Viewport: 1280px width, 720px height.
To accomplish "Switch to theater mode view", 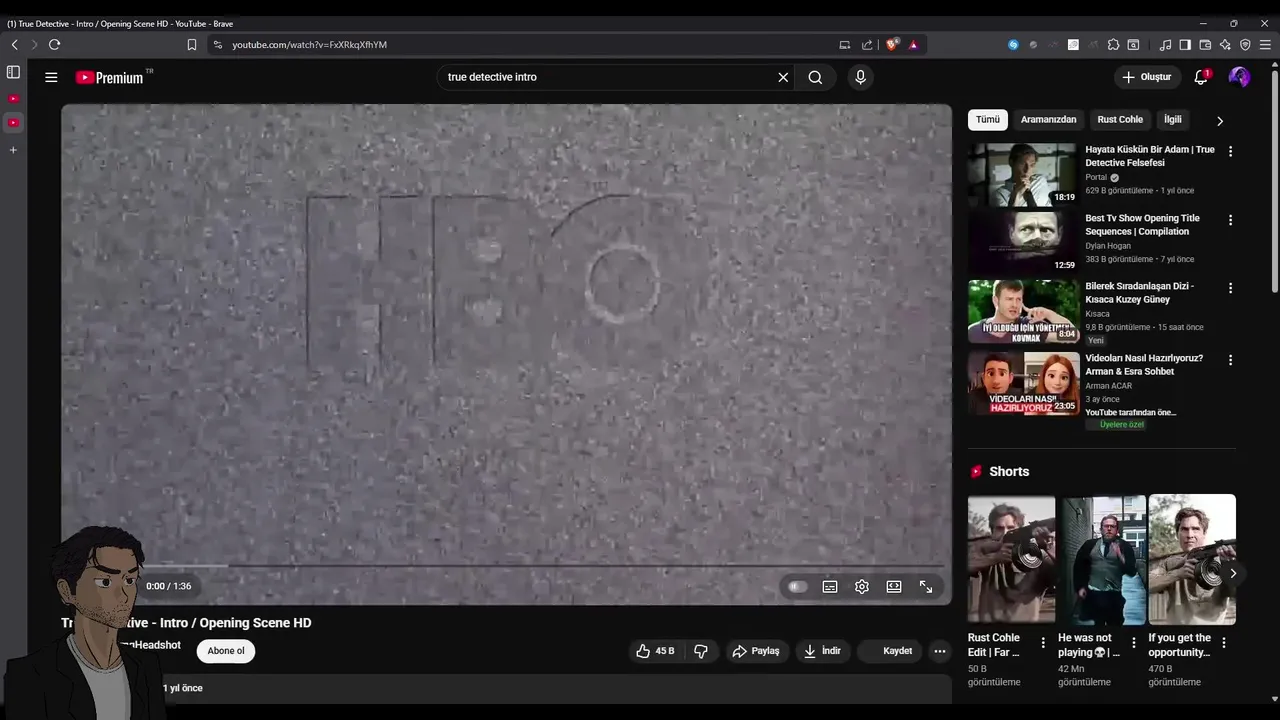I will click(894, 587).
